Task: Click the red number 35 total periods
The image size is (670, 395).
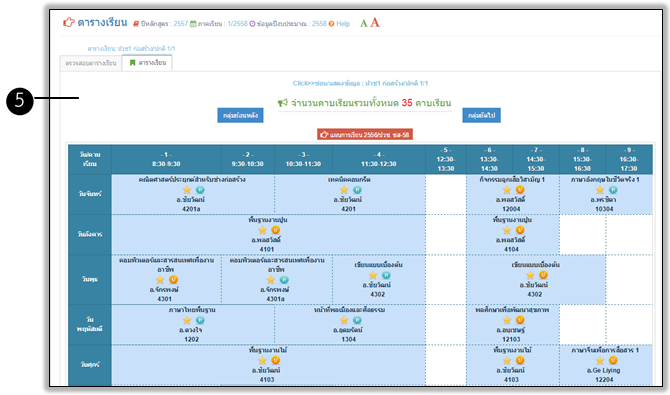Action: point(407,103)
